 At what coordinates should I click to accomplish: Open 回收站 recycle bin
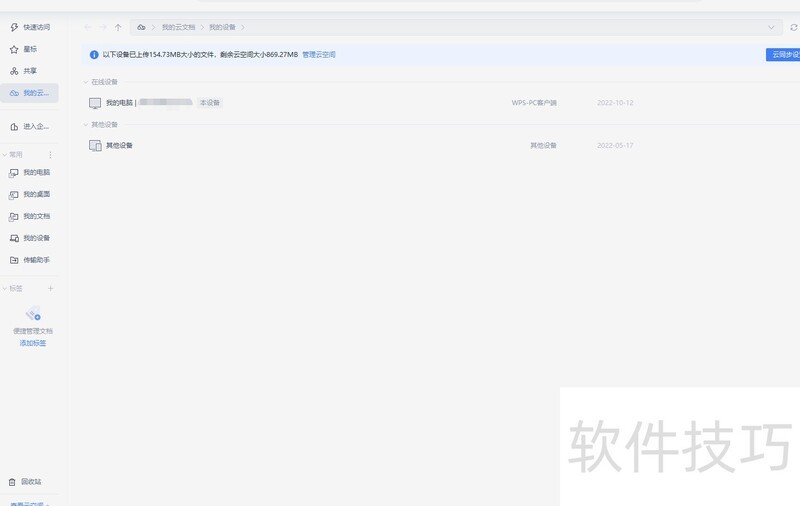click(x=30, y=482)
